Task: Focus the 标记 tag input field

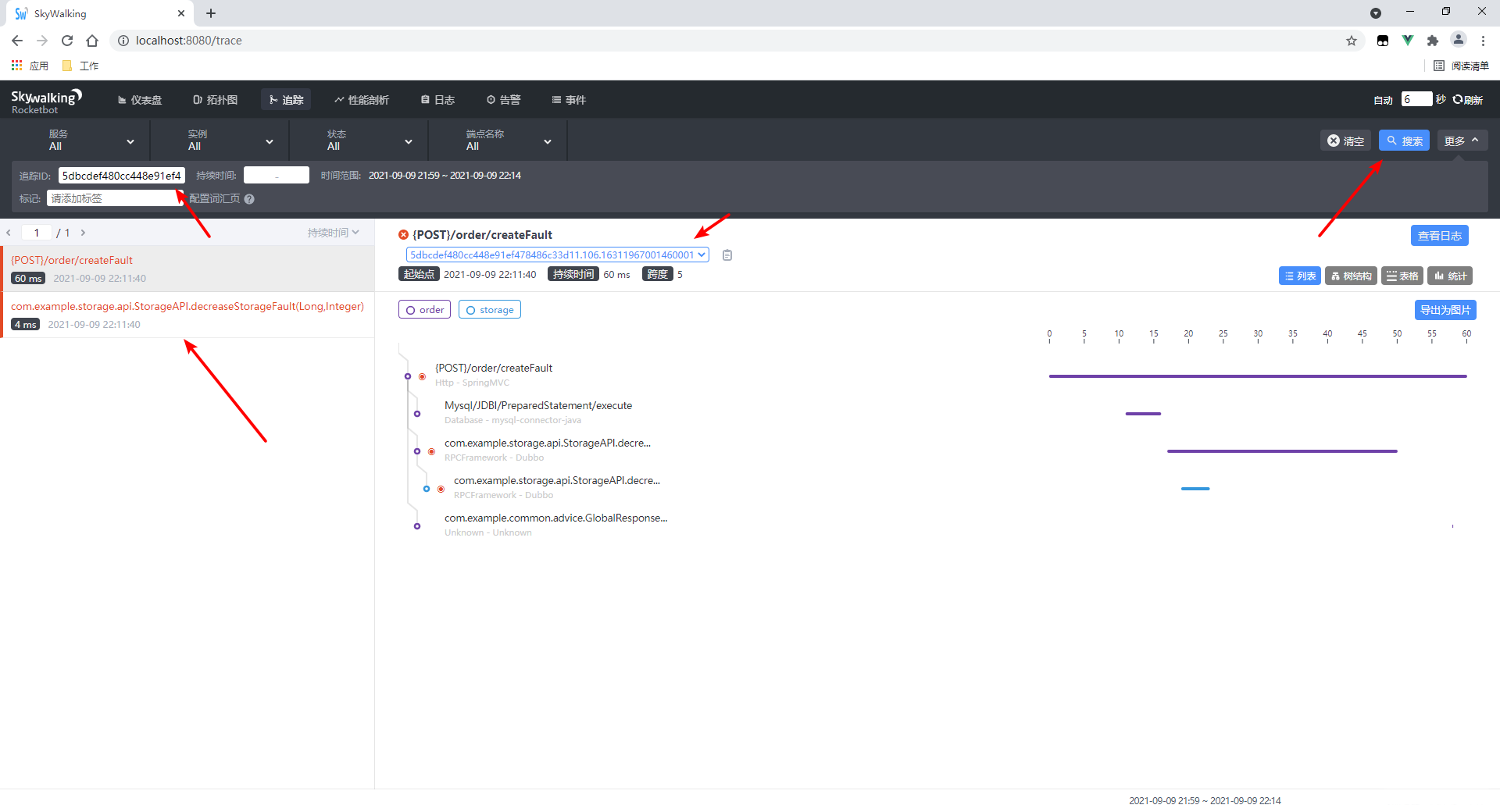Action: 115,198
